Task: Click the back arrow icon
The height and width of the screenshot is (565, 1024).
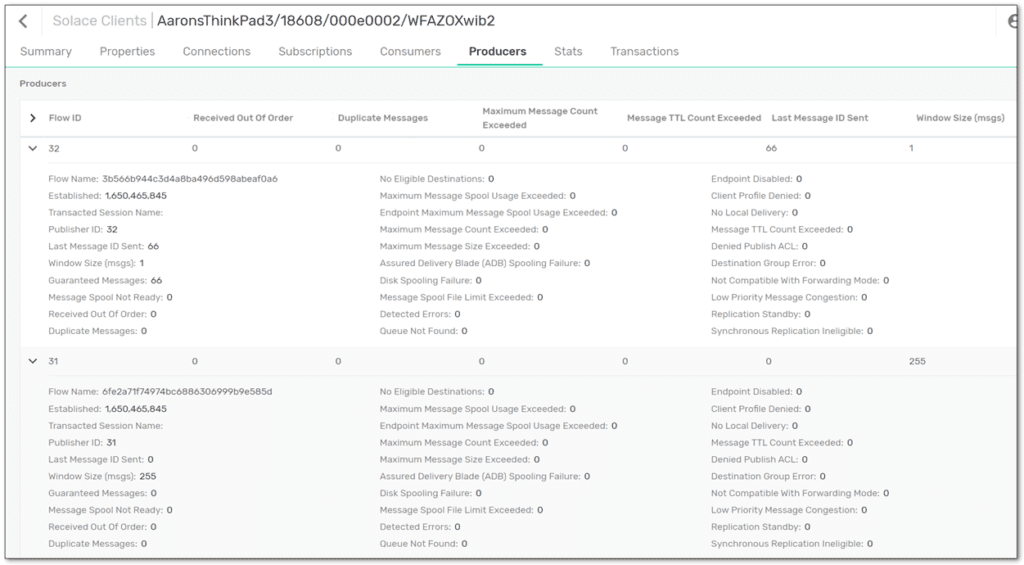Action: pyautogui.click(x=23, y=21)
